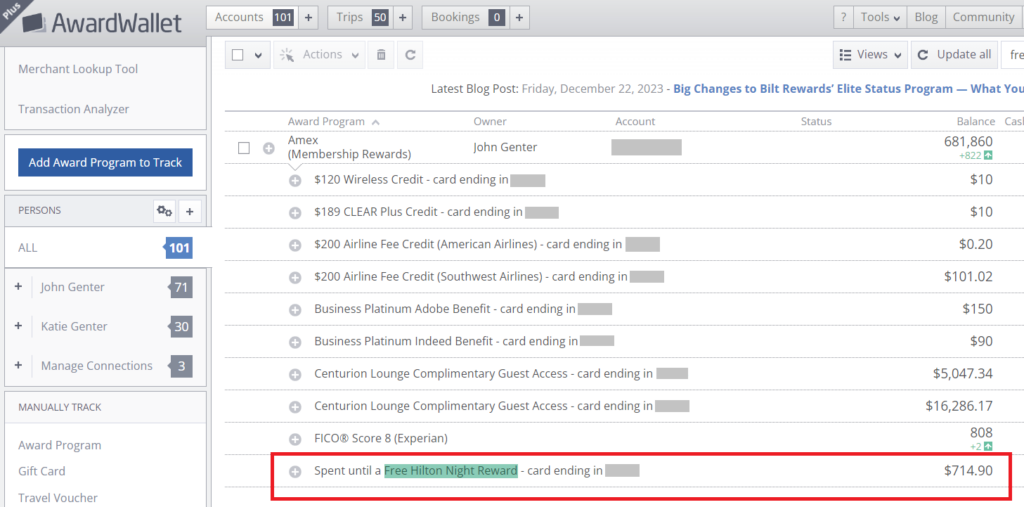Open the Accounts tab
Screen dimensions: 1024x507
253,18
